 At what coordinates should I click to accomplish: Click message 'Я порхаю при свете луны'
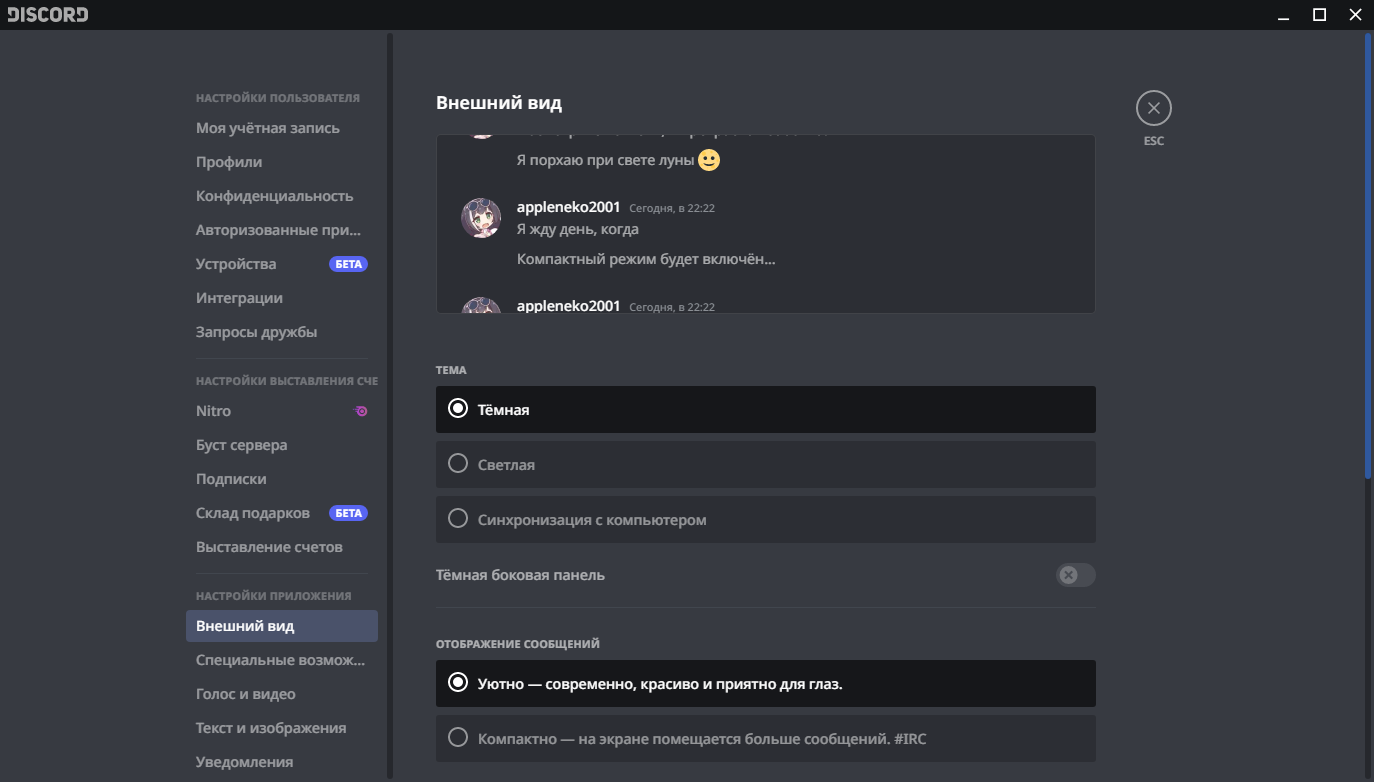tap(605, 160)
